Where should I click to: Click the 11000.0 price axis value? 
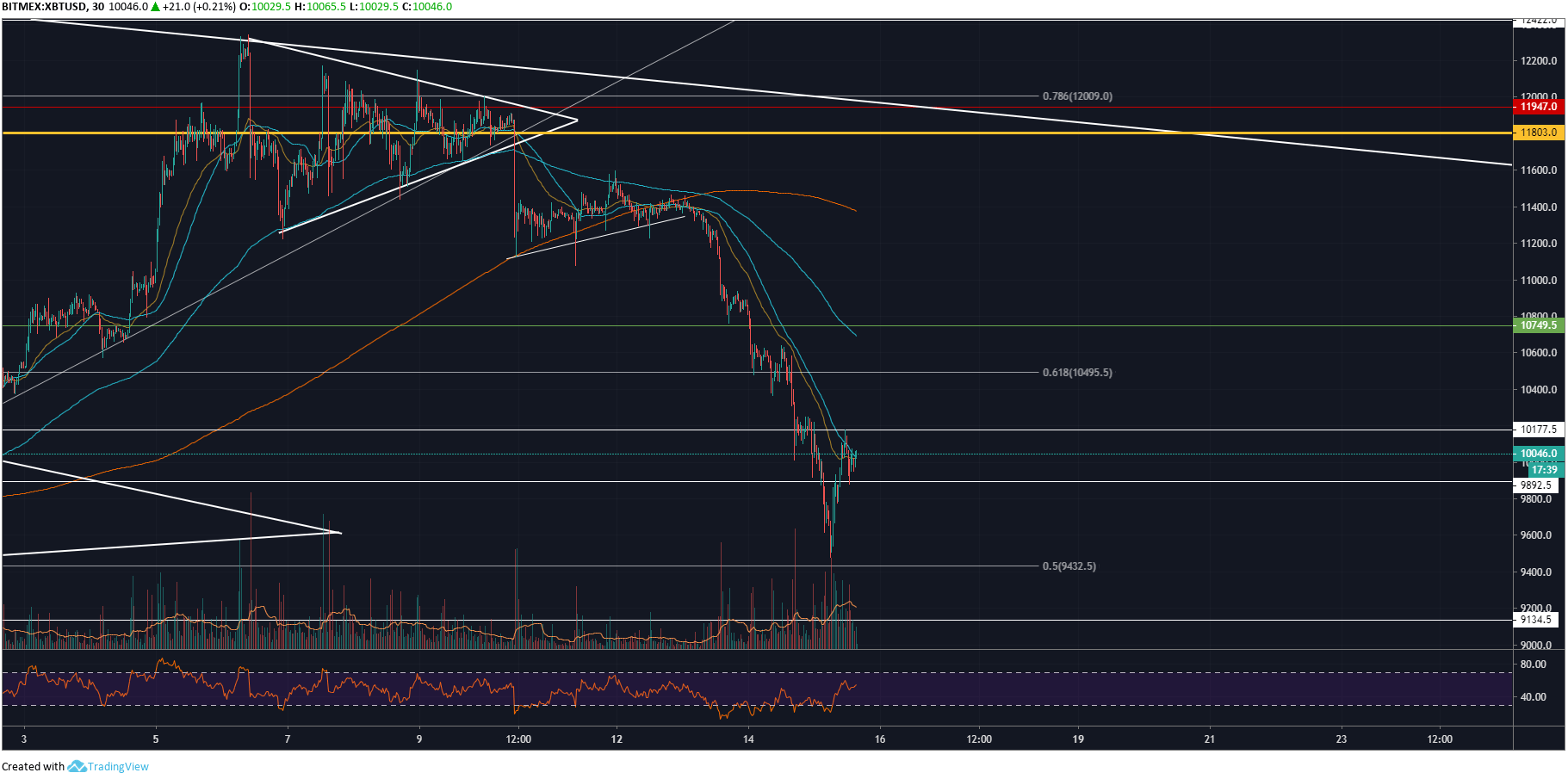coord(1539,281)
